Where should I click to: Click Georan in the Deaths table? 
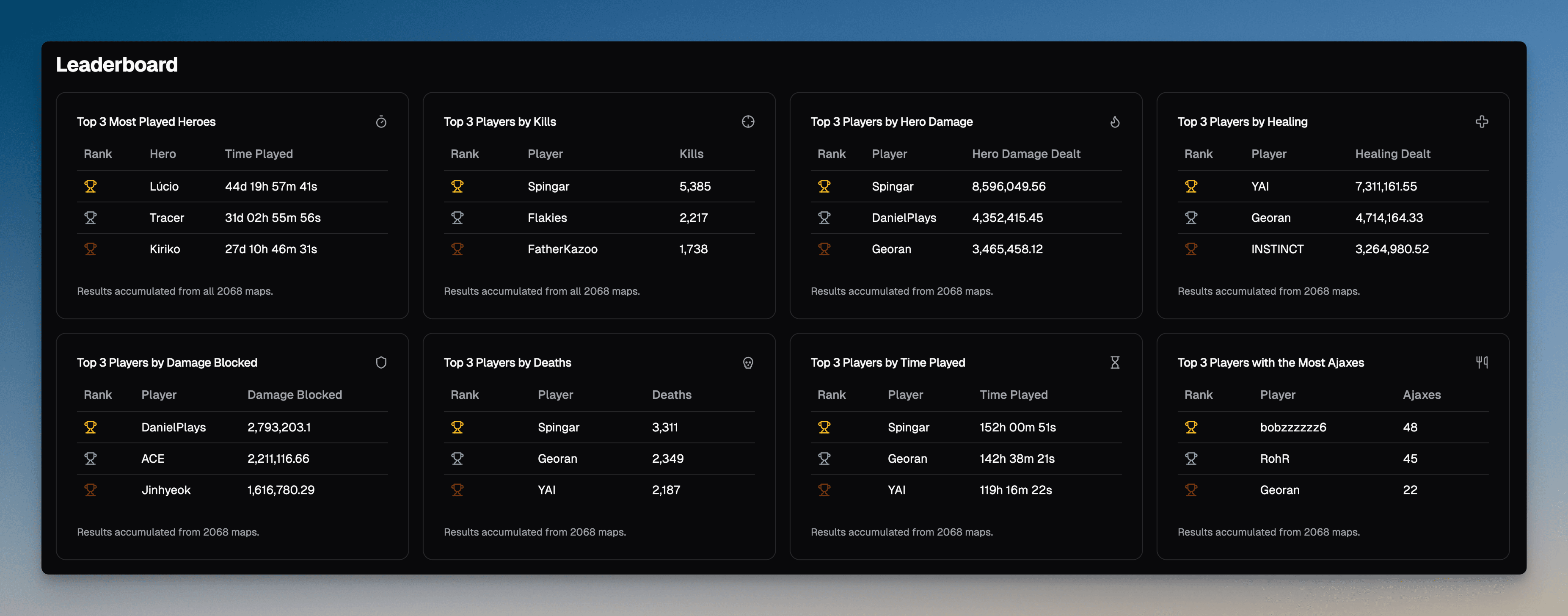pos(557,459)
